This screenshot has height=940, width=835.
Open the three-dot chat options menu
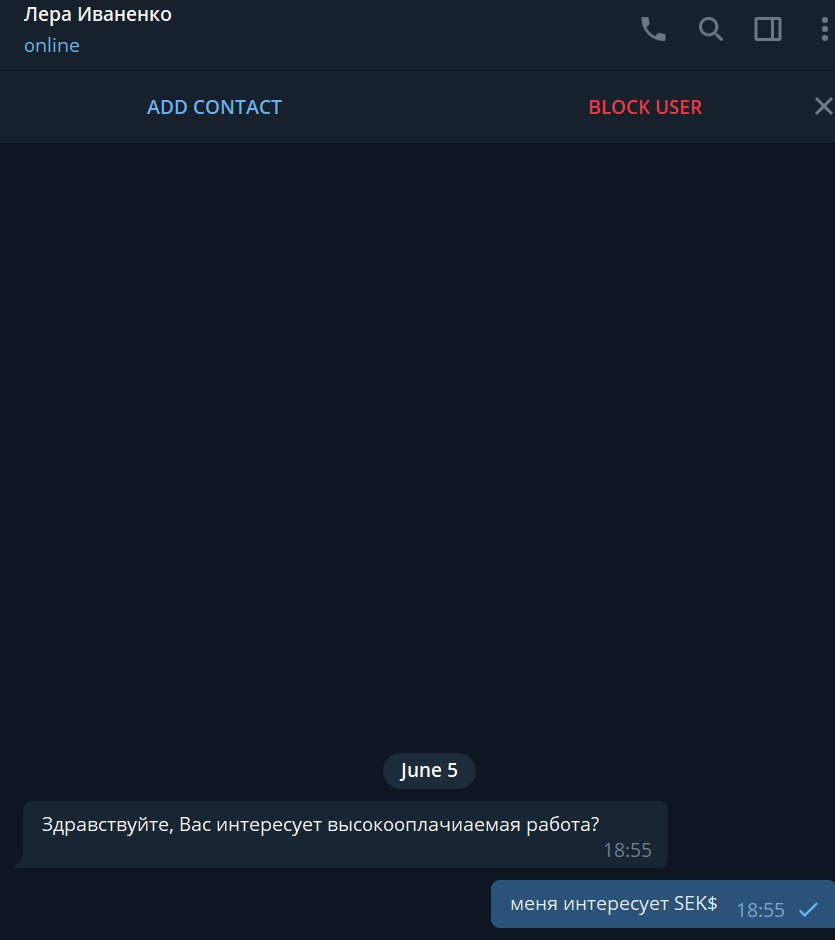(825, 29)
